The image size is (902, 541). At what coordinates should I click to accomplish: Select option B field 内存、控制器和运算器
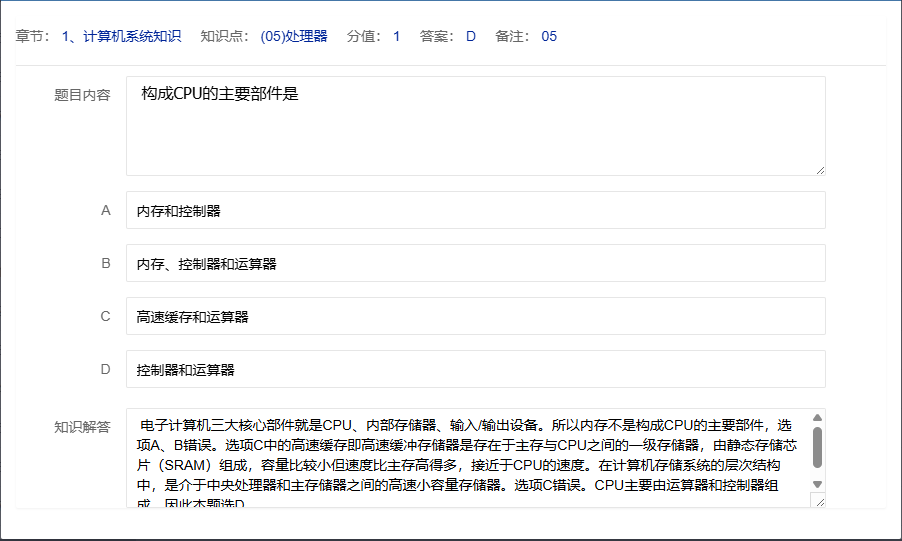click(x=475, y=264)
